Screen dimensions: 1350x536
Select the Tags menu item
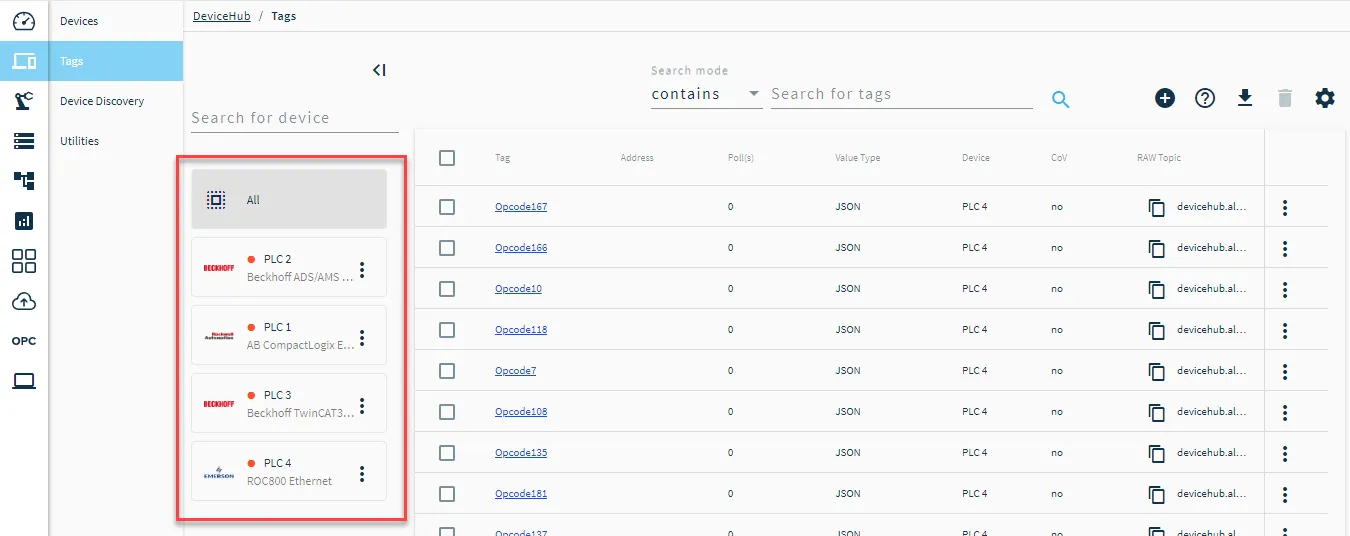tap(116, 61)
